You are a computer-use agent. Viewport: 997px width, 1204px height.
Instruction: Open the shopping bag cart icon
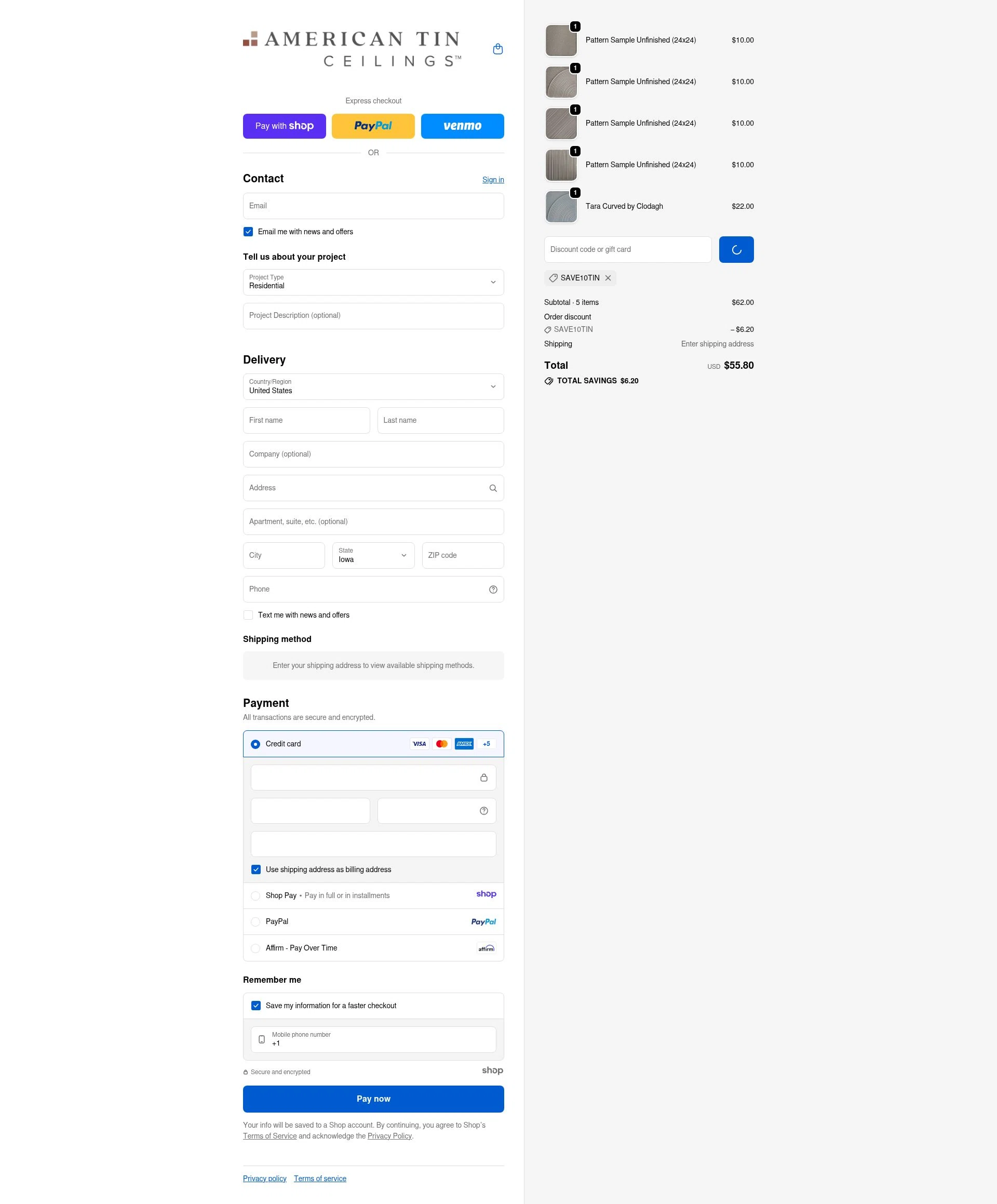pos(497,49)
